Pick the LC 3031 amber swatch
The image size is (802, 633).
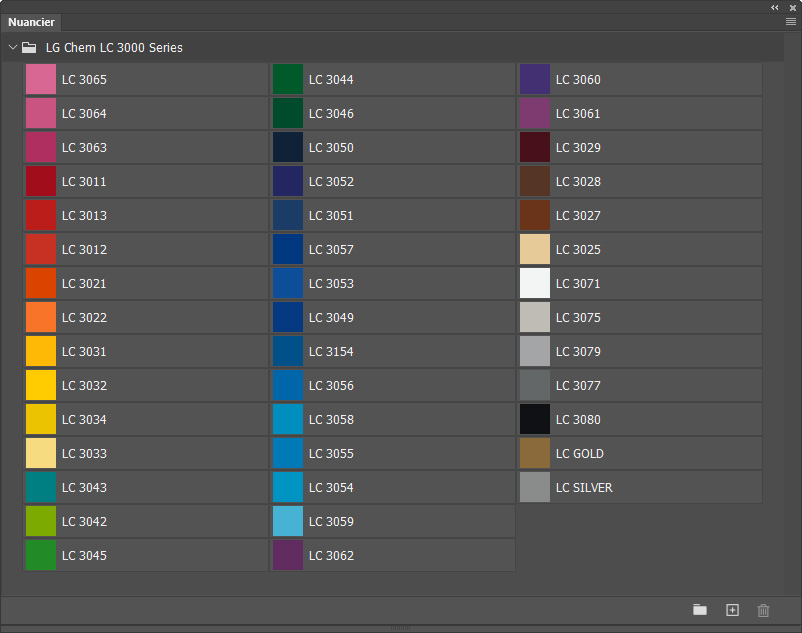point(41,351)
